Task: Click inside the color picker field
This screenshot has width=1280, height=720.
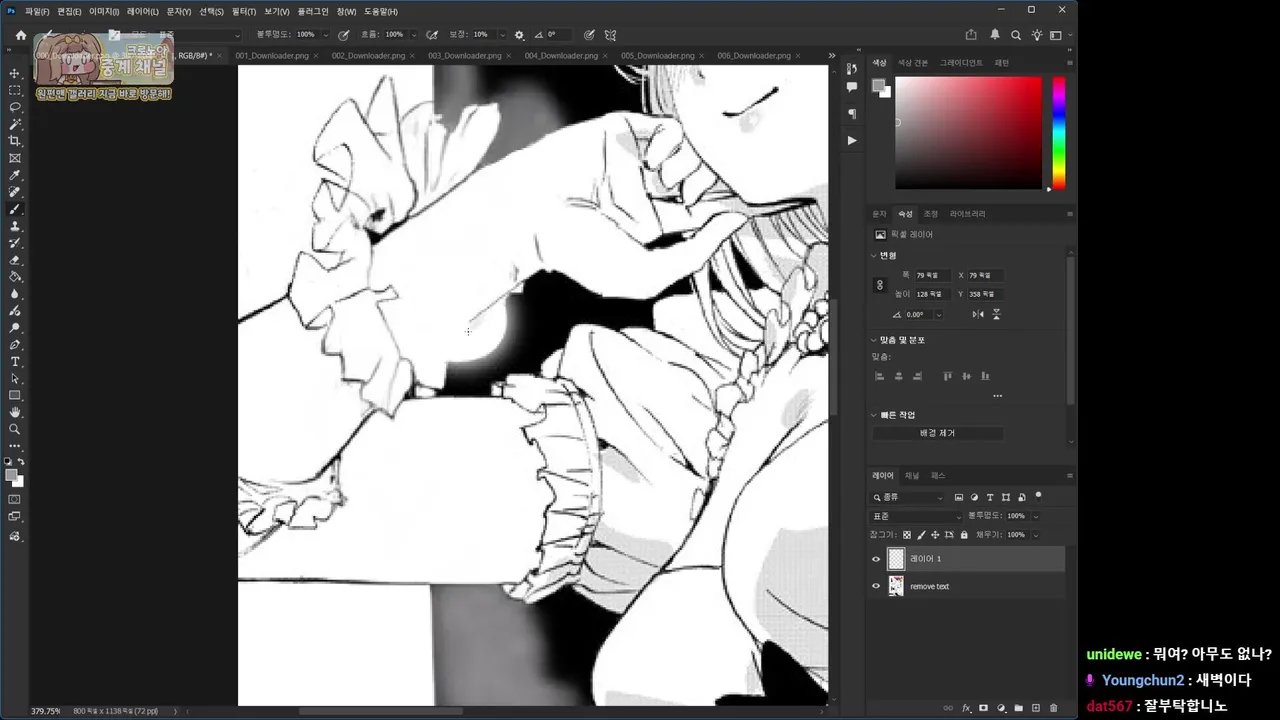Action: [x=968, y=133]
